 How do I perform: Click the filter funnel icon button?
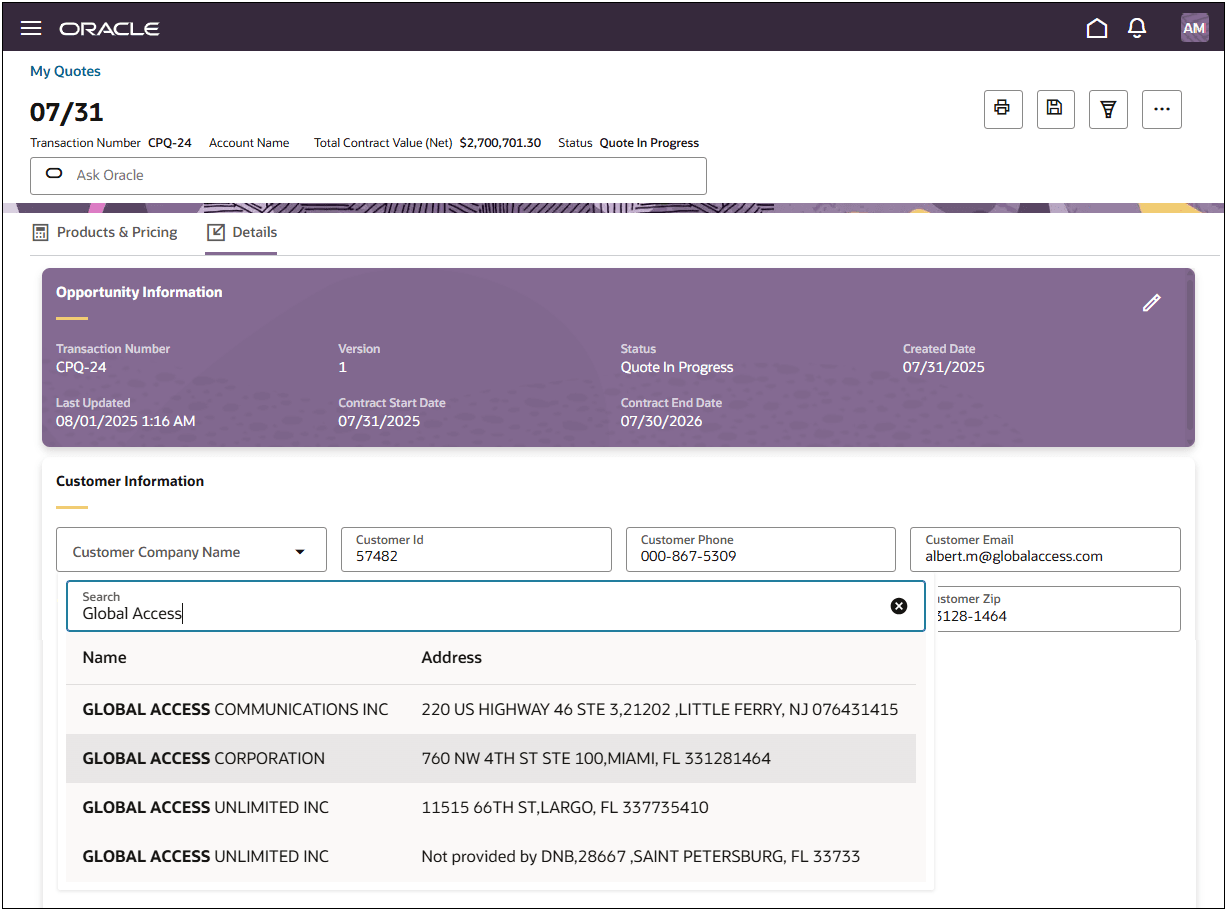pyautogui.click(x=1108, y=109)
